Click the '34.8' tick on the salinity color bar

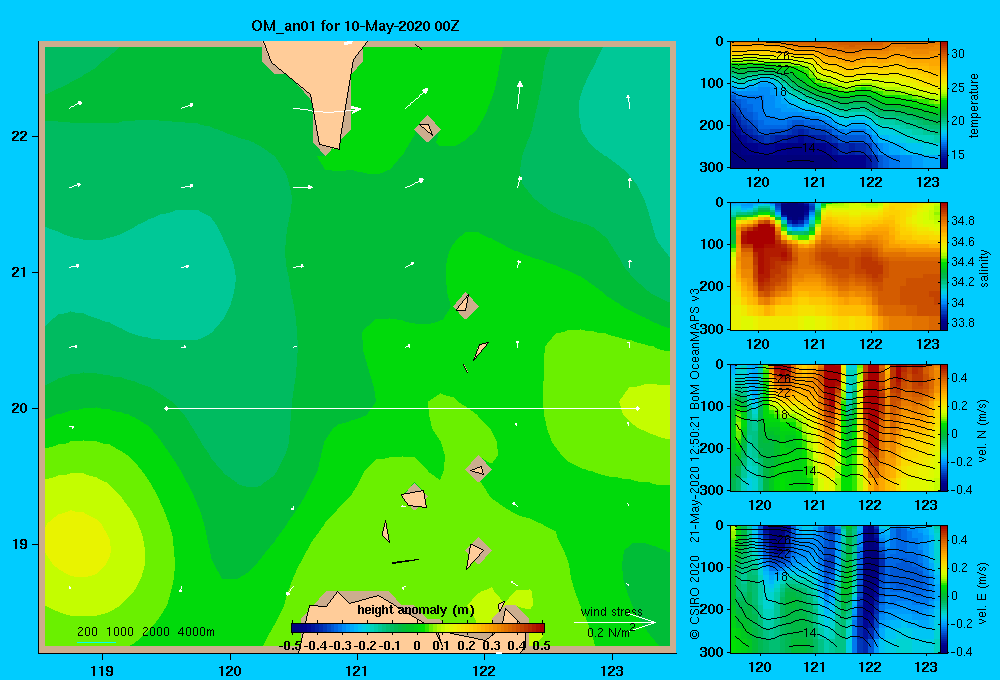click(962, 221)
